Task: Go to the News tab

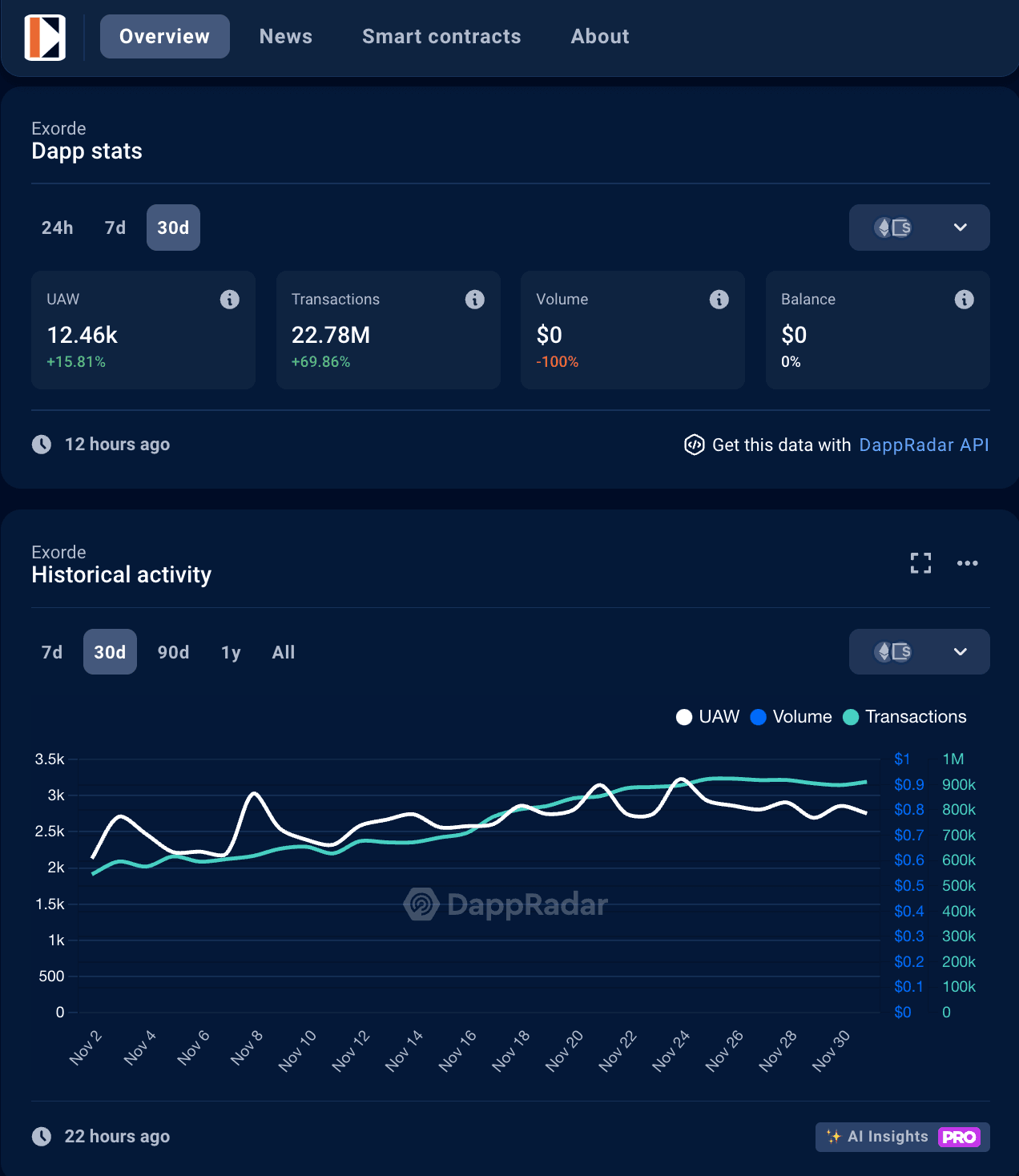Action: [x=286, y=37]
